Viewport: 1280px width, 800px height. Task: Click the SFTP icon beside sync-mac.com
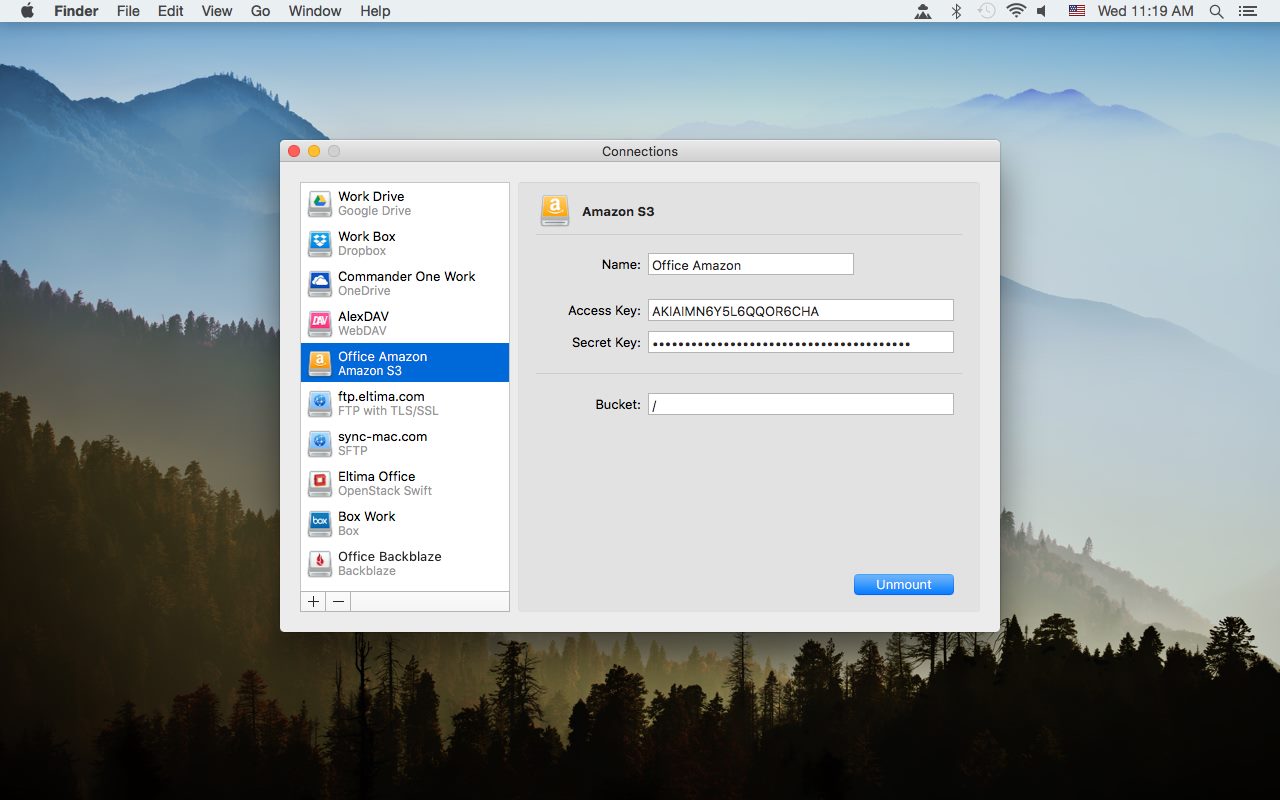pyautogui.click(x=319, y=443)
